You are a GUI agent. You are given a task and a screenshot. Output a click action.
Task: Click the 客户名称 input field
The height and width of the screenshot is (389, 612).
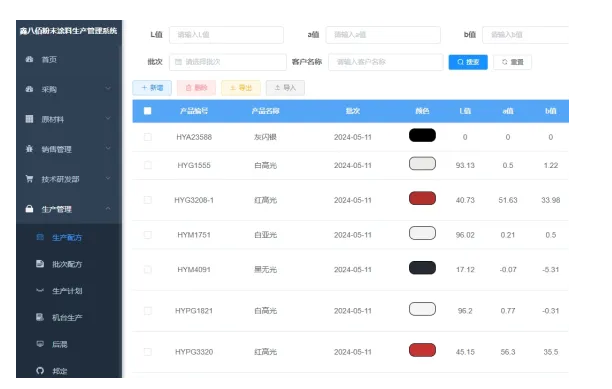386,62
